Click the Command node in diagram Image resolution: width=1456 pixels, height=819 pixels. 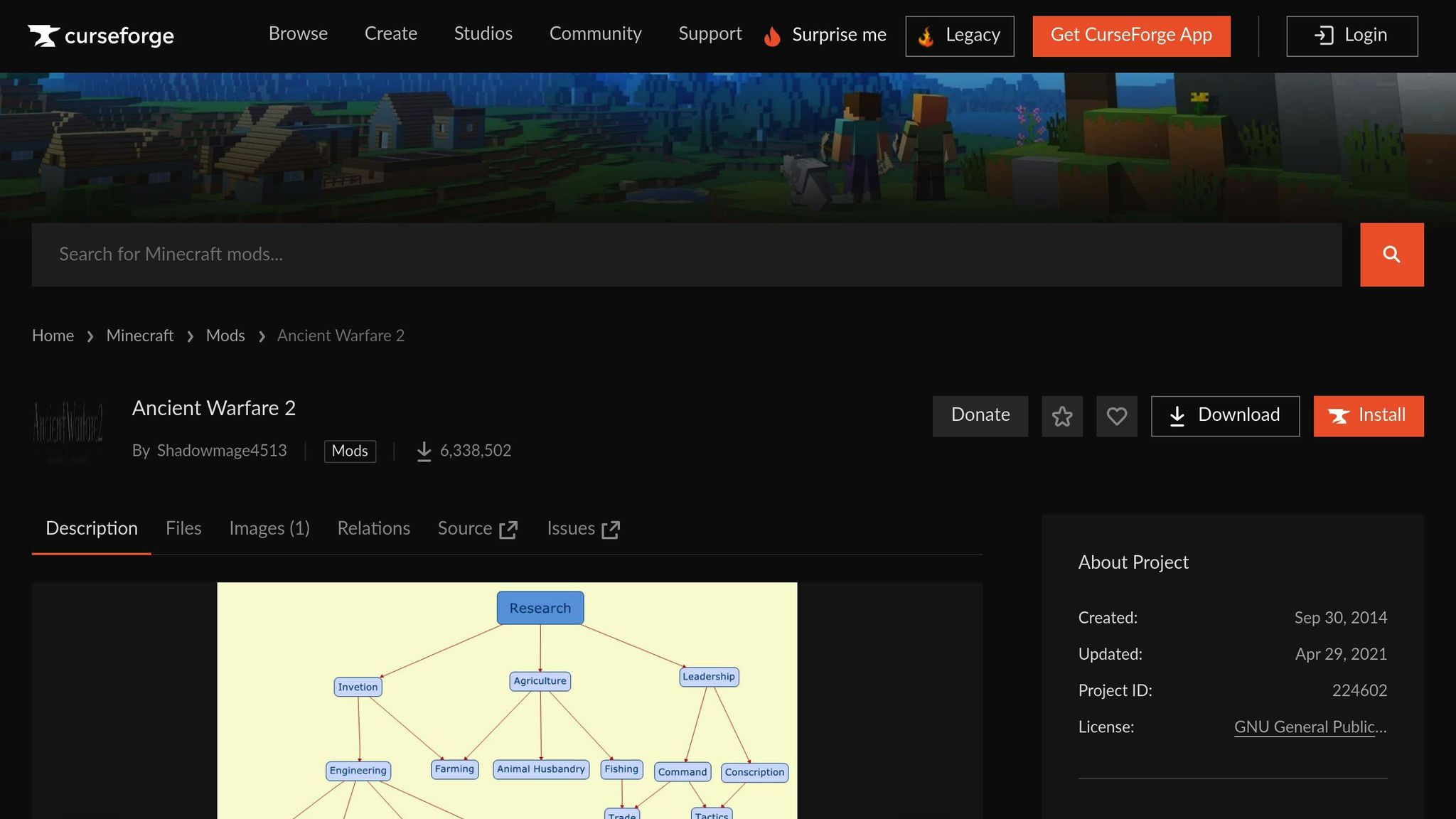[x=682, y=772]
